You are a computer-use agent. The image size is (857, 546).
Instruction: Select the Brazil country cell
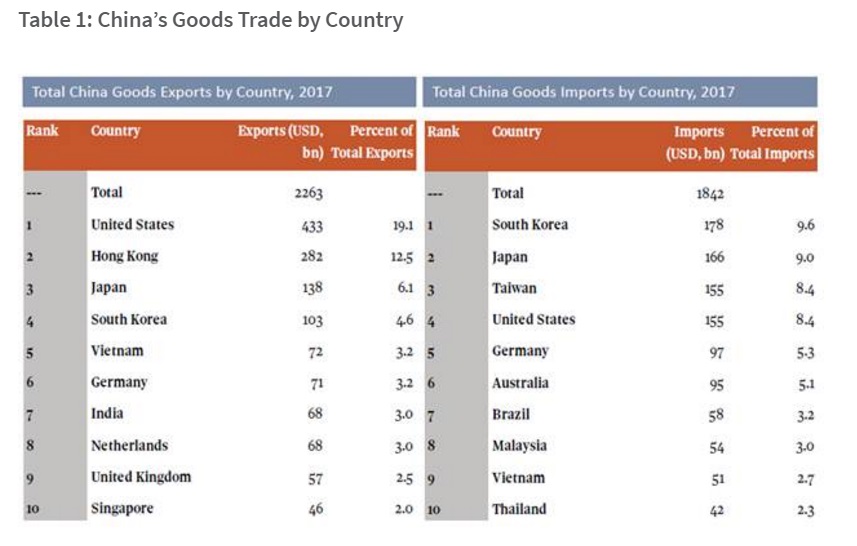510,414
